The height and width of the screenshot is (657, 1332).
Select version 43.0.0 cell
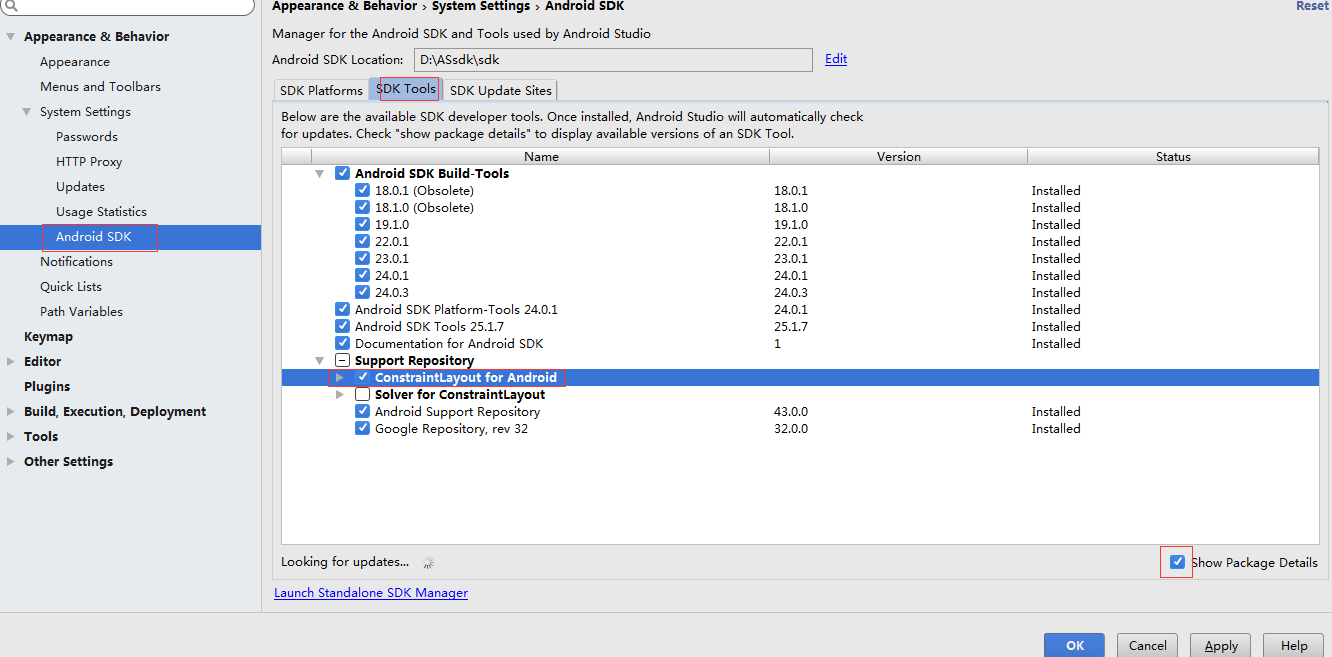(x=791, y=412)
